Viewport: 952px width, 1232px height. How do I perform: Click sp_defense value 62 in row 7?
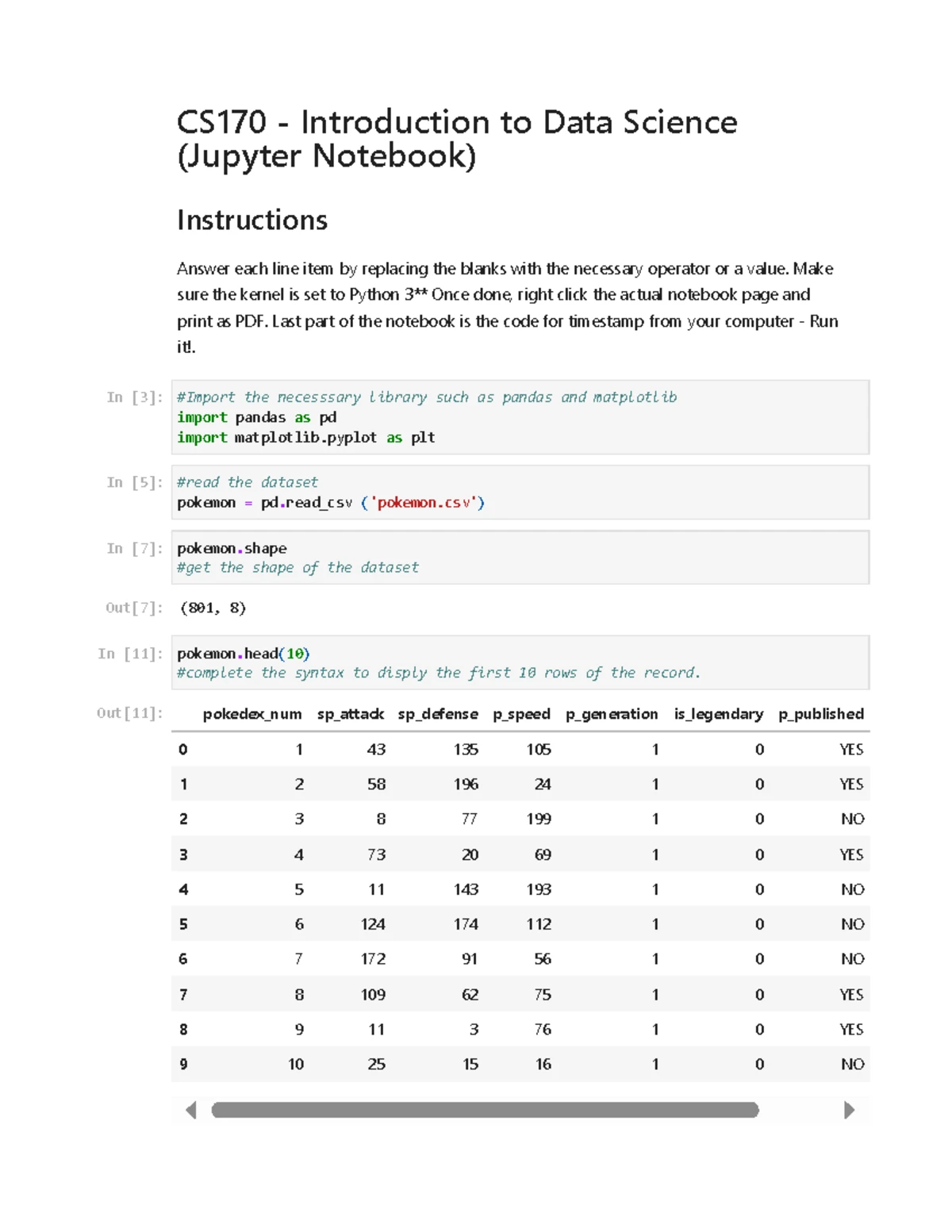(x=470, y=995)
